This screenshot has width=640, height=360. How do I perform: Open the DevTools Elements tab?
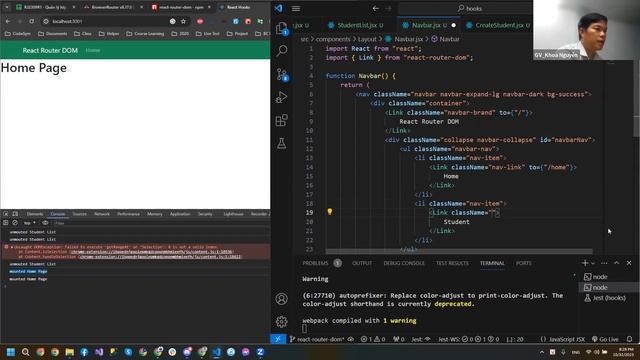[35, 214]
